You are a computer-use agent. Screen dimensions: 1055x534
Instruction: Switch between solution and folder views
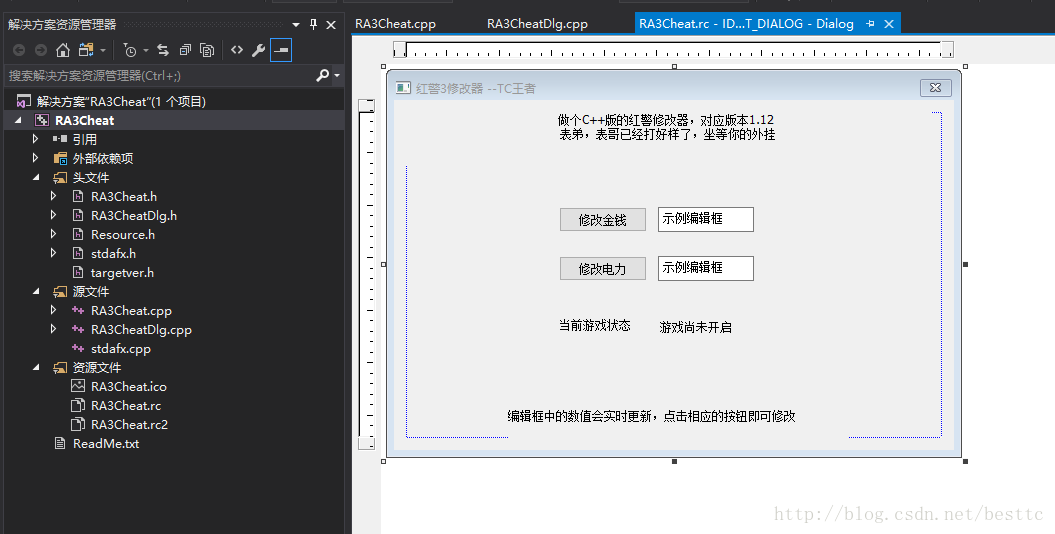(86, 50)
